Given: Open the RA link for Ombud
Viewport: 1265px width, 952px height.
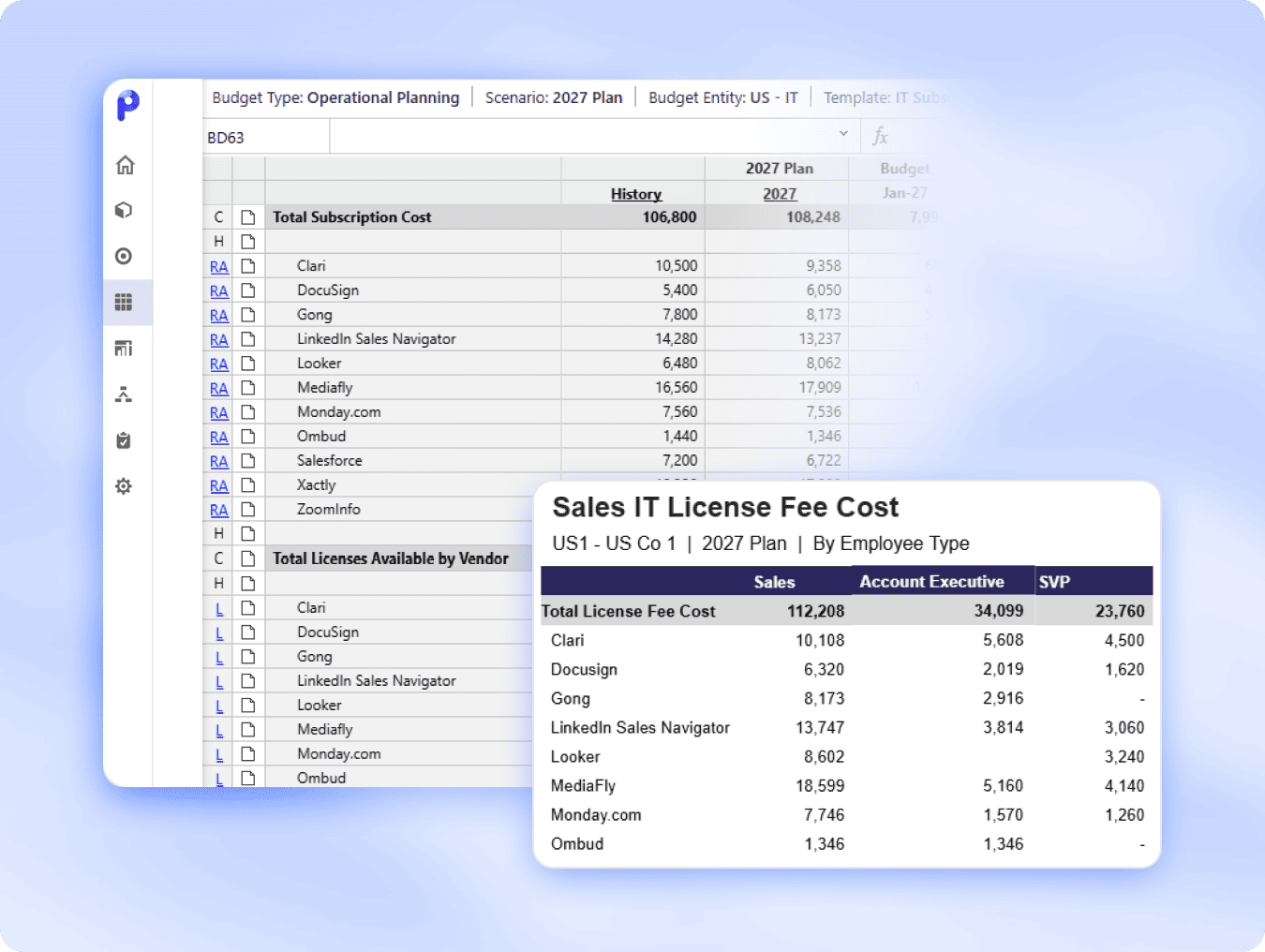Looking at the screenshot, I should (x=219, y=438).
